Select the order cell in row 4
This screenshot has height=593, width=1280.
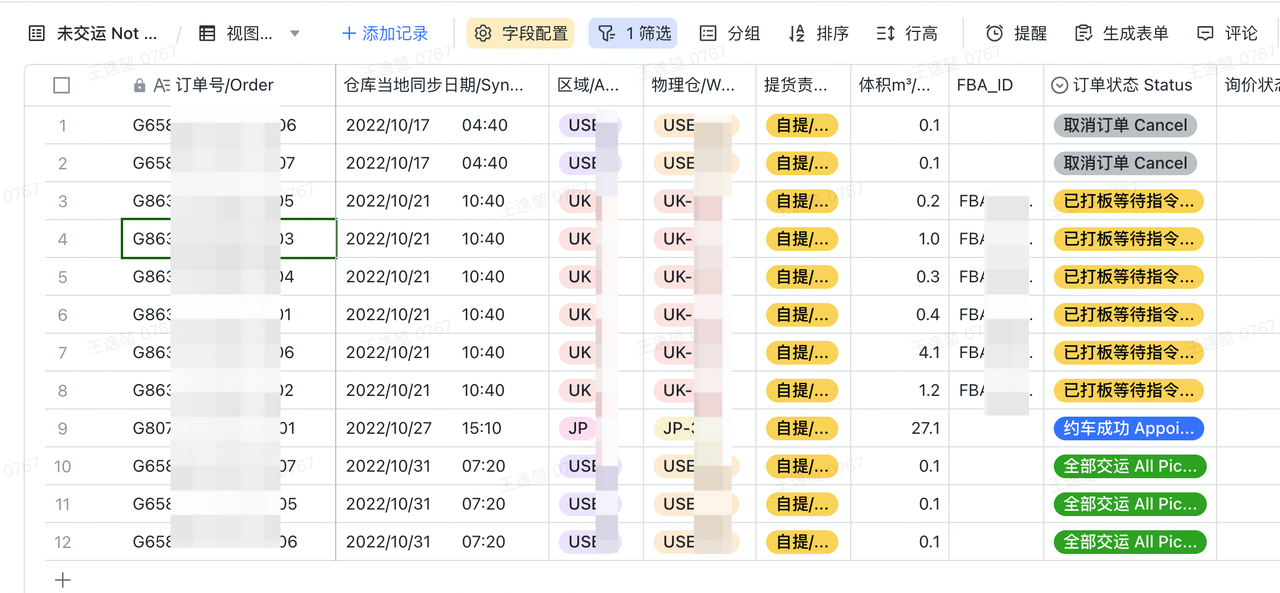pos(228,239)
